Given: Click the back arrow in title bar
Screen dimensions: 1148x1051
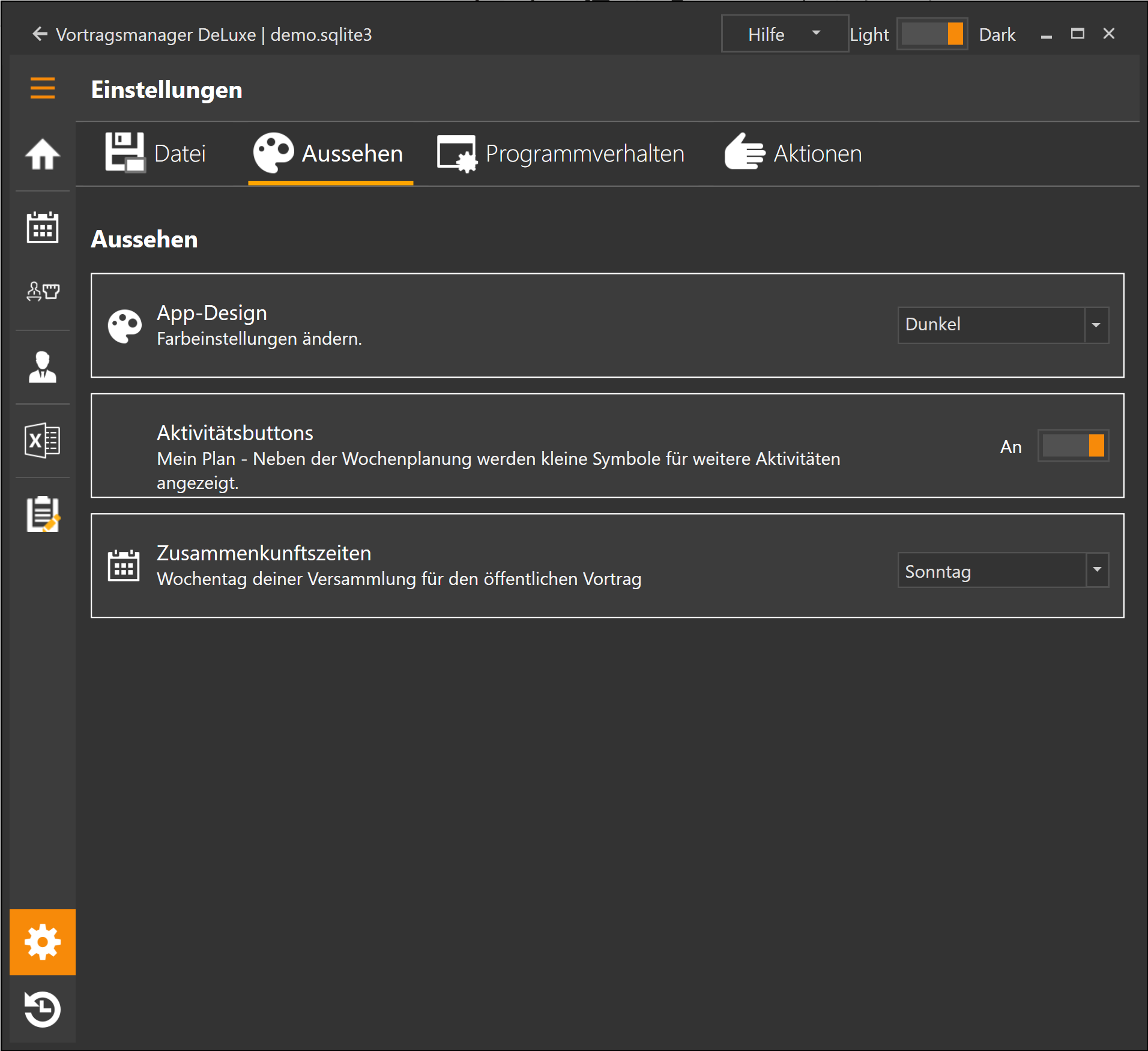Looking at the screenshot, I should coord(40,34).
